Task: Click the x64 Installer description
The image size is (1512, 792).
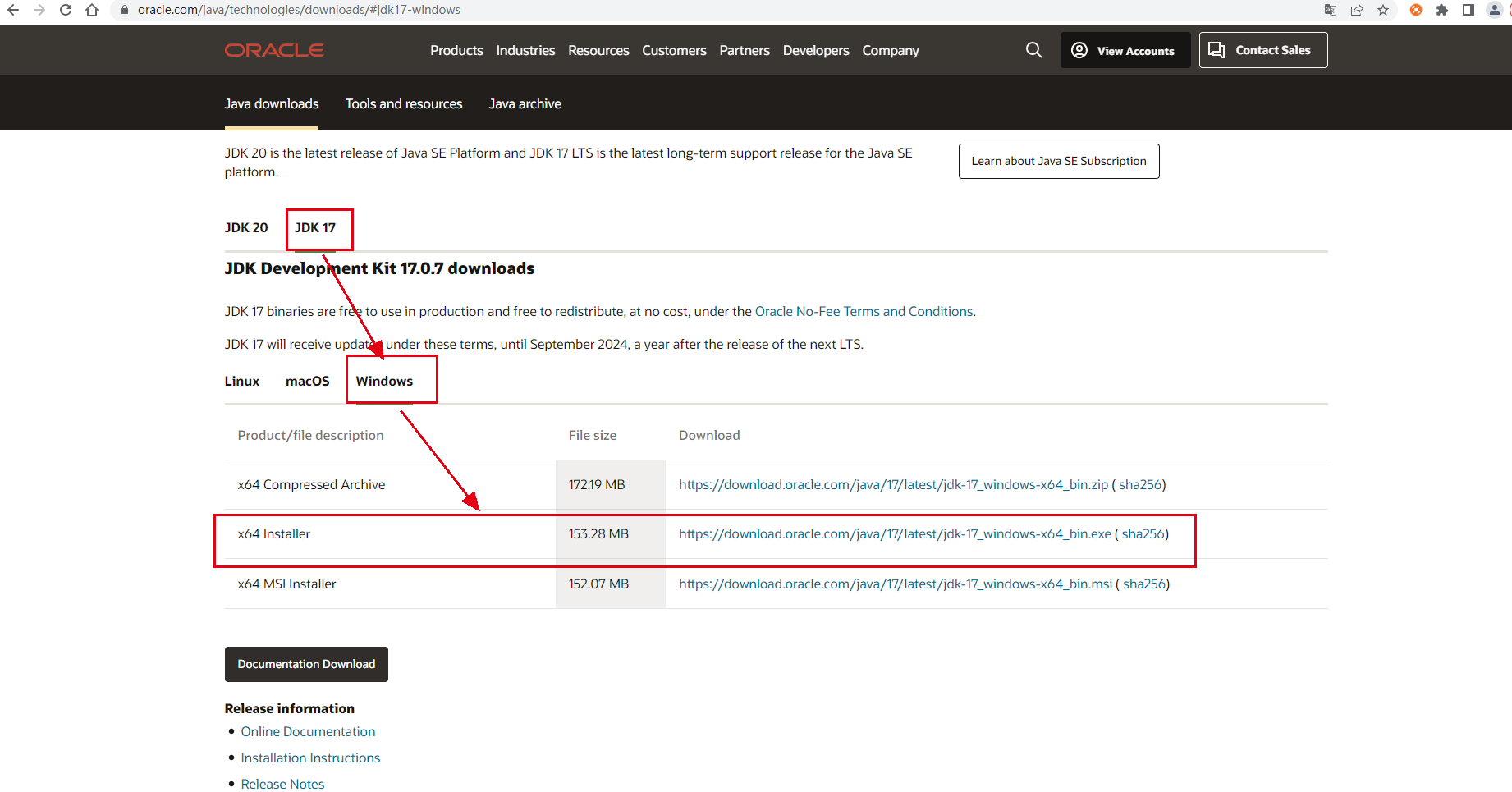Action: coord(273,533)
